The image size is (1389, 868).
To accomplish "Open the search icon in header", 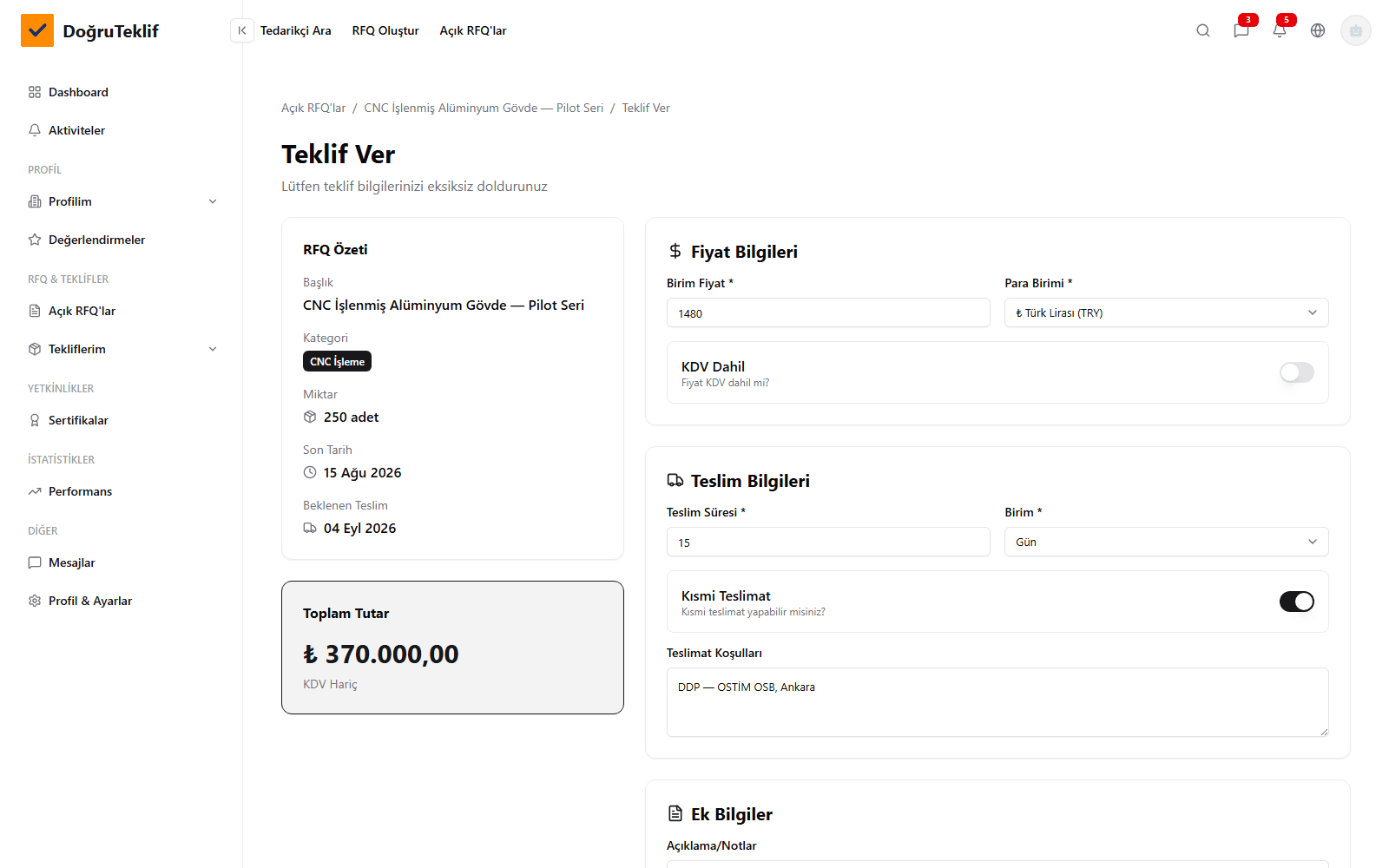I will [x=1203, y=30].
